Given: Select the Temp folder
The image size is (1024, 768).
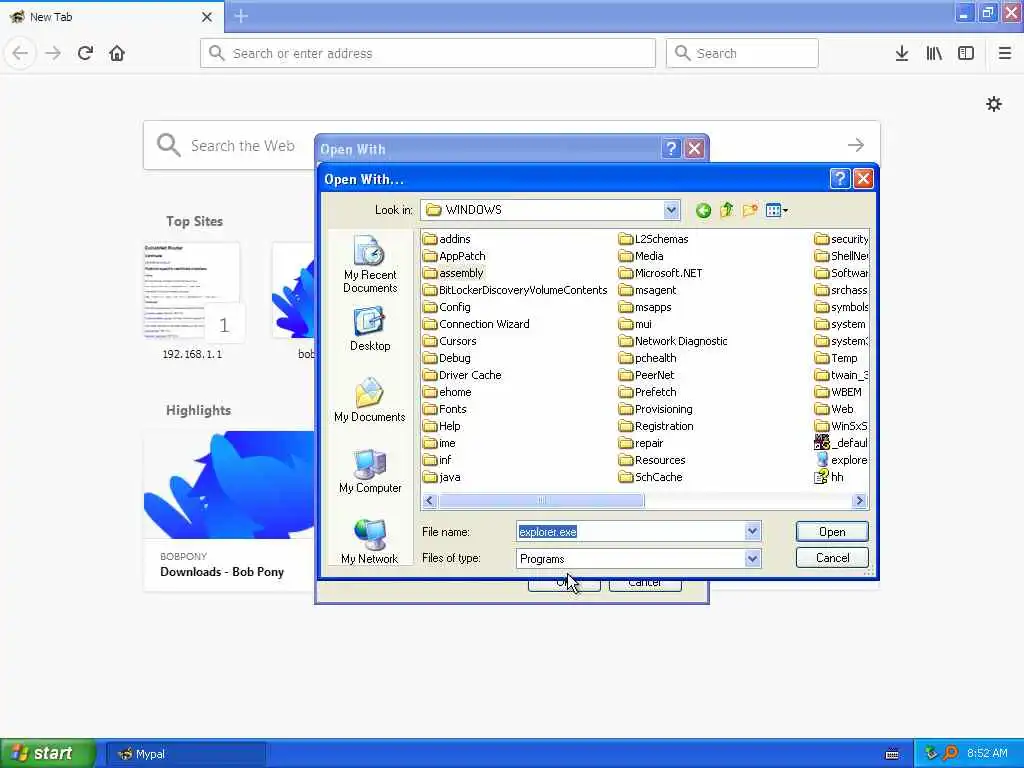Looking at the screenshot, I should (x=837, y=358).
